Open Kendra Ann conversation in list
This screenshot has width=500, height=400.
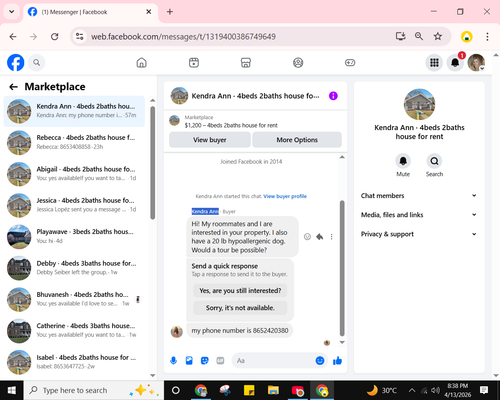(x=74, y=111)
